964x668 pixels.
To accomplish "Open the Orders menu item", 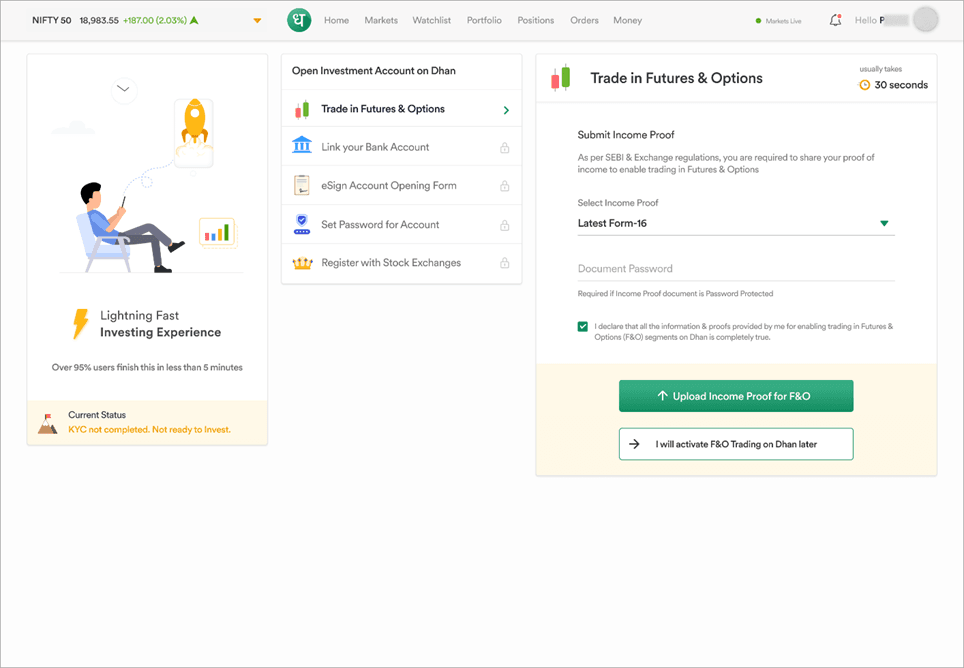I will pos(584,20).
